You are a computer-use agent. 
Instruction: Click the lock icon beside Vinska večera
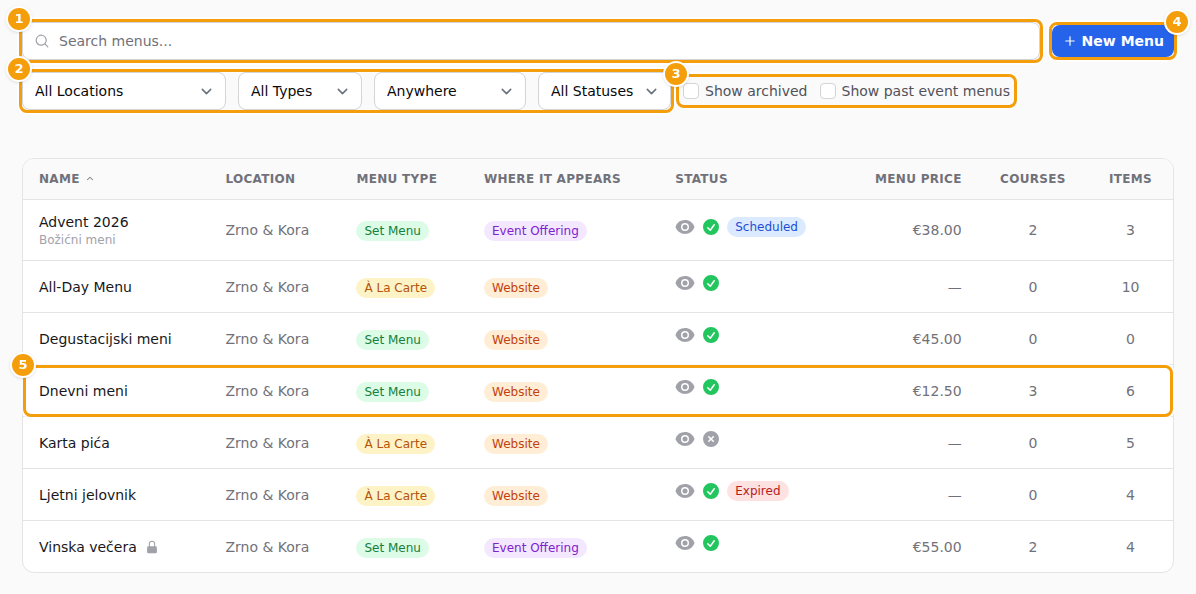click(x=152, y=547)
